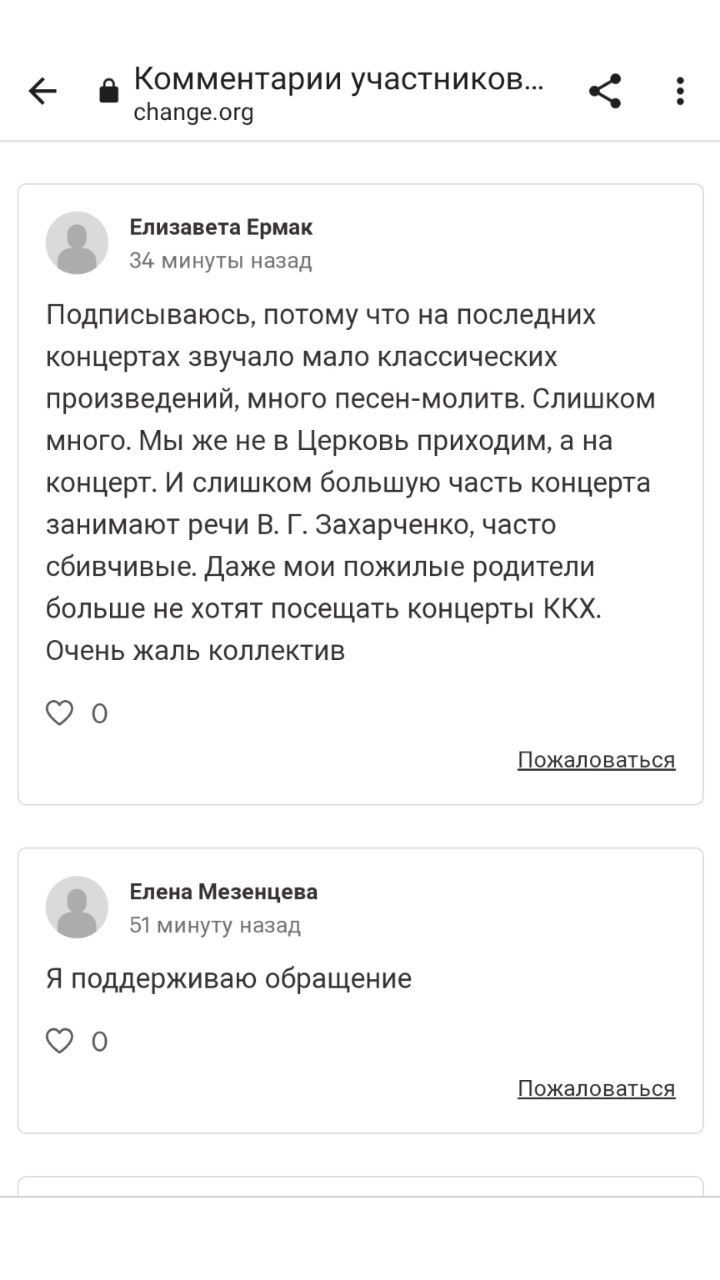The image size is (720, 1280).
Task: Tap the change.org URL text
Action: point(194,112)
